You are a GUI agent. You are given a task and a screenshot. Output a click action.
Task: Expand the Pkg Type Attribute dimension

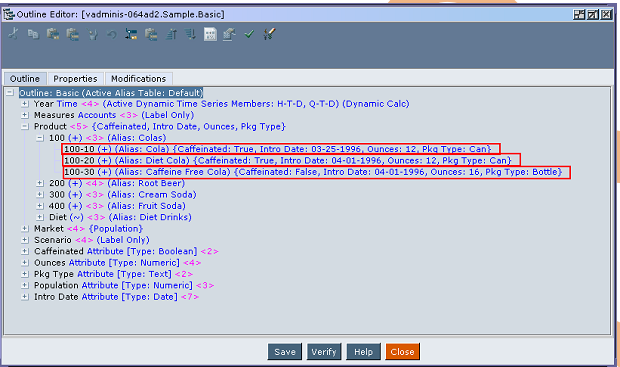coord(25,274)
